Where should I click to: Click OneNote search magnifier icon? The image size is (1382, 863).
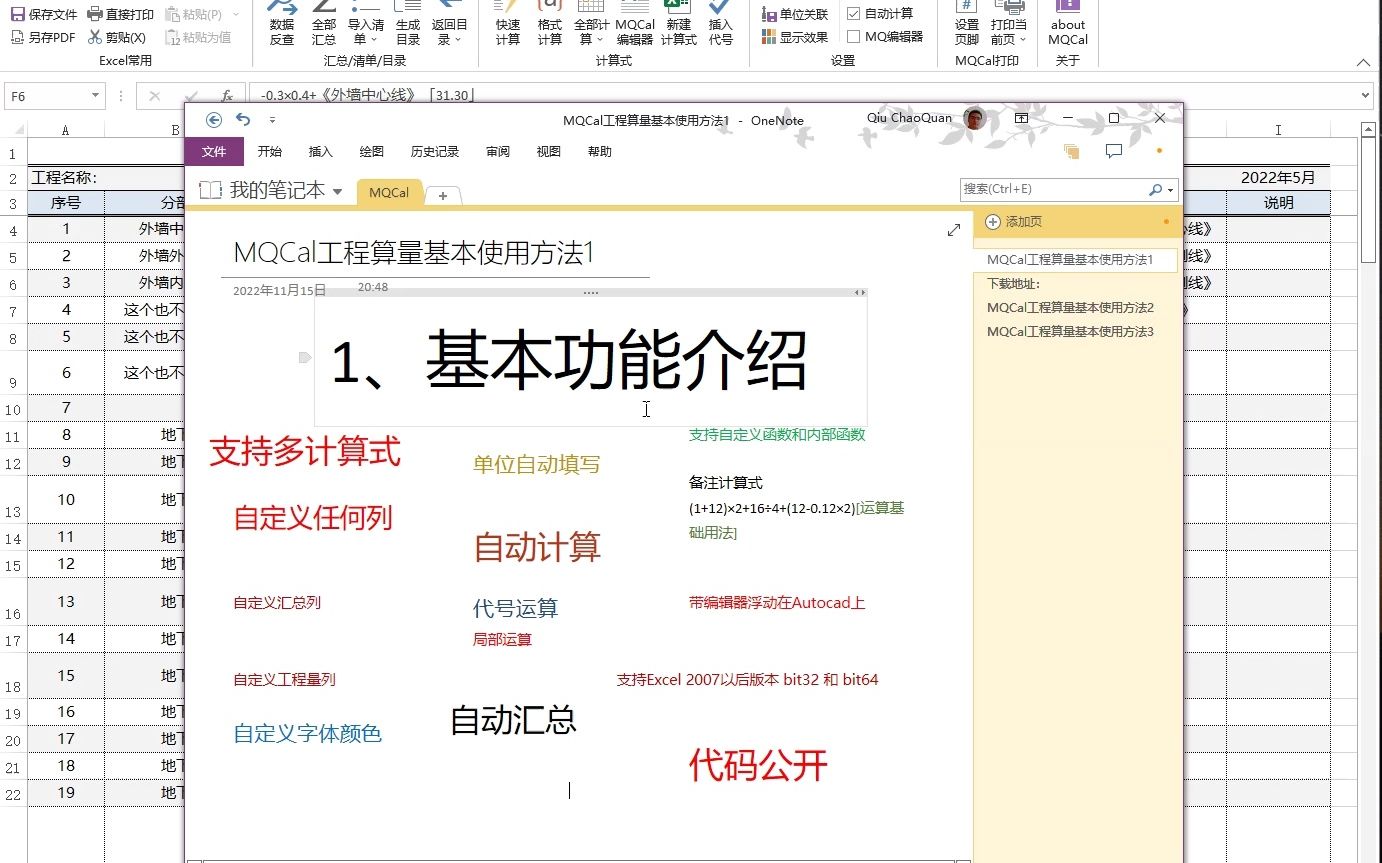click(x=1156, y=189)
